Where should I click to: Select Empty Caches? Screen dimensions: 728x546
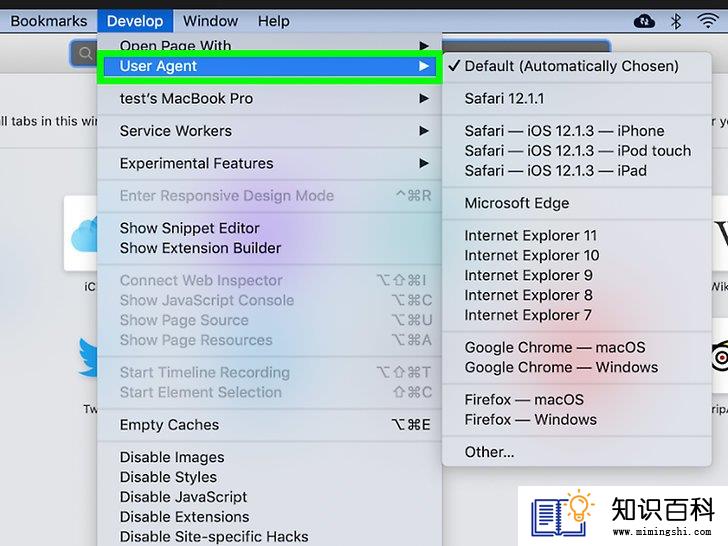tap(269, 424)
